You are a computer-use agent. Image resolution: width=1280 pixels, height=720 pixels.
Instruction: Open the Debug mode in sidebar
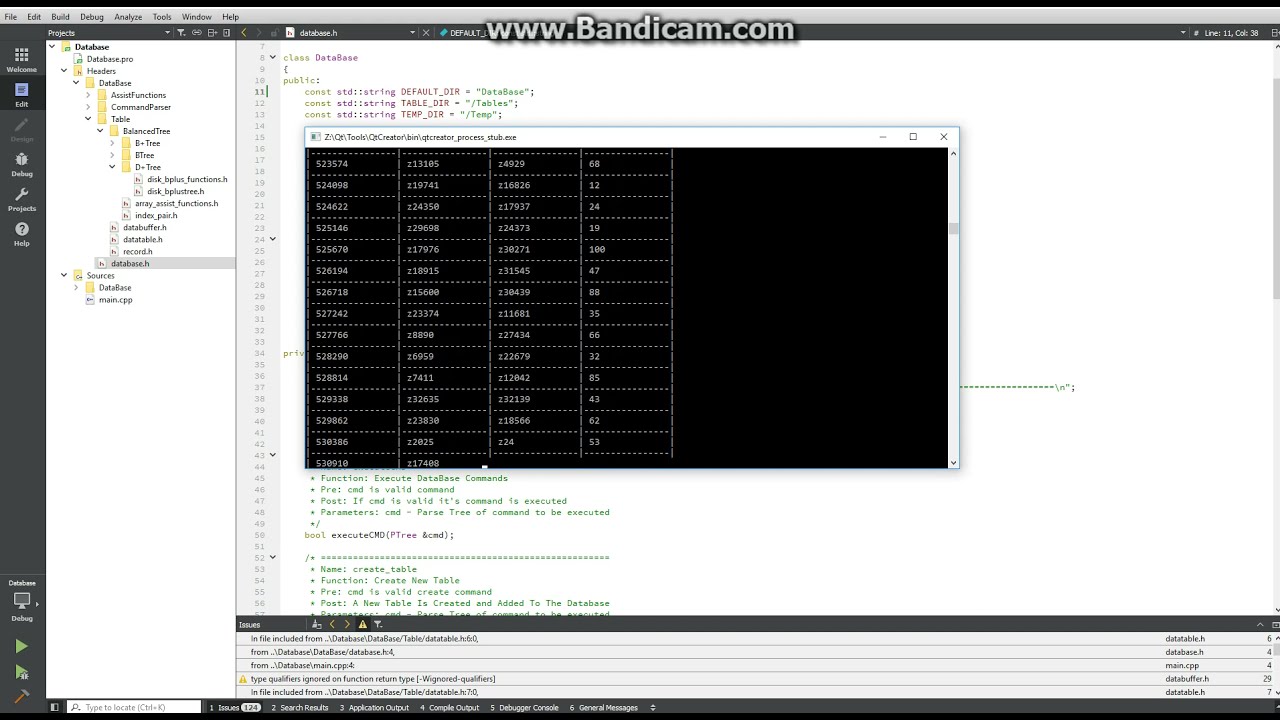[22, 163]
